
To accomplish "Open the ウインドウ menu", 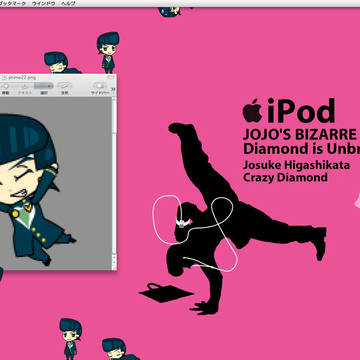I will point(44,4).
